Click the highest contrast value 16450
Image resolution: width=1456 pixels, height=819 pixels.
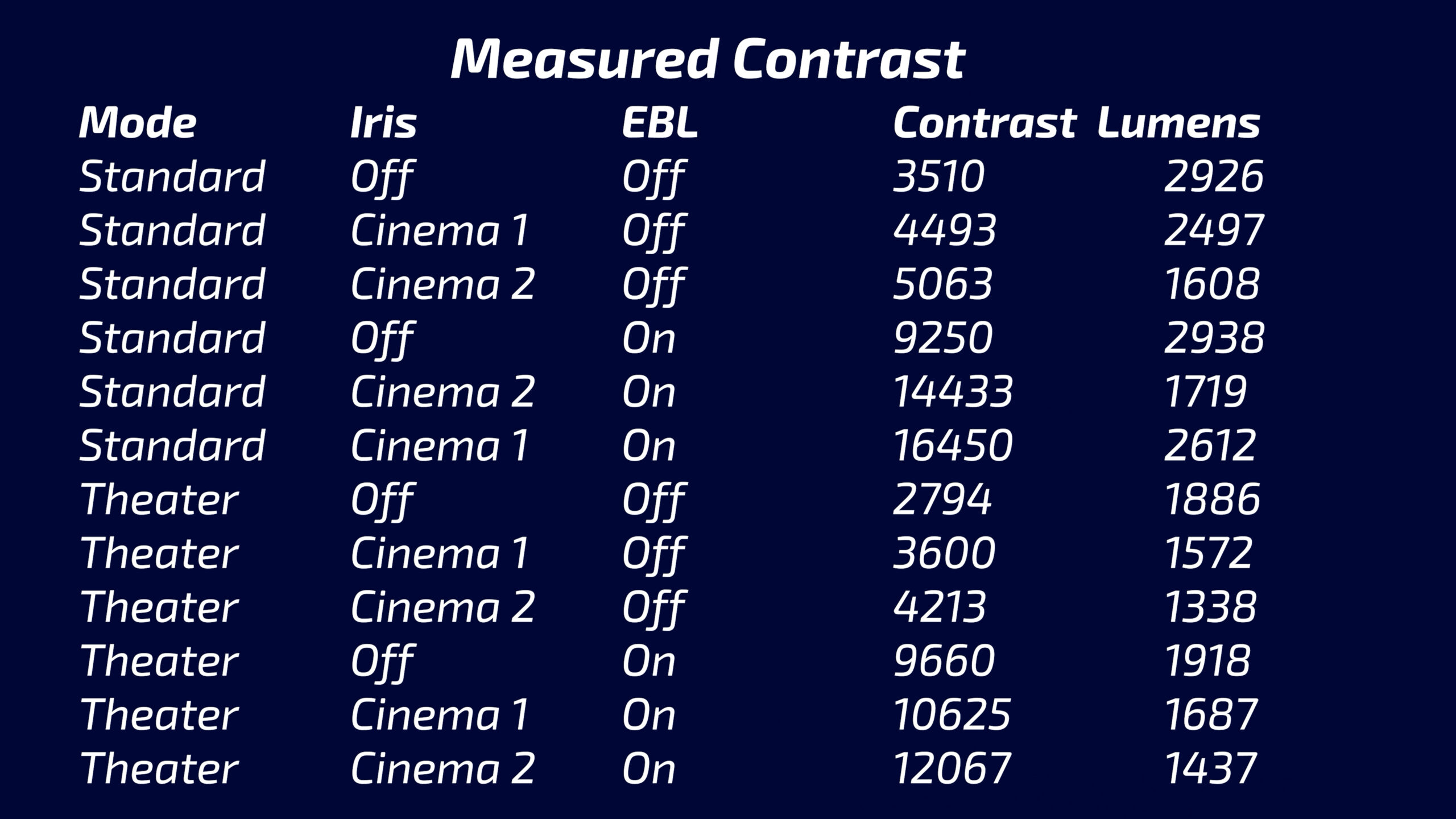coord(953,445)
